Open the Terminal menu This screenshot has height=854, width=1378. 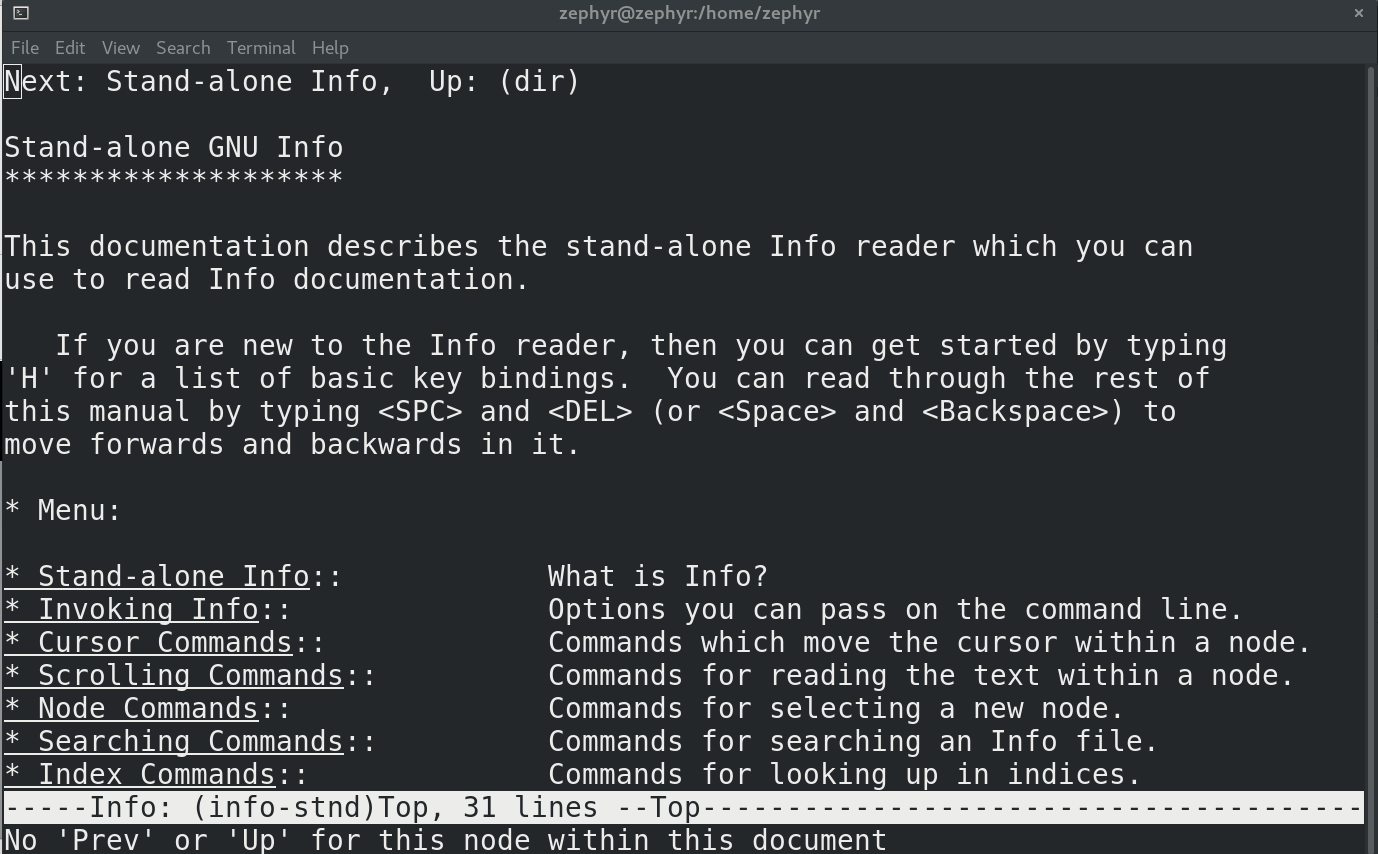tap(261, 48)
